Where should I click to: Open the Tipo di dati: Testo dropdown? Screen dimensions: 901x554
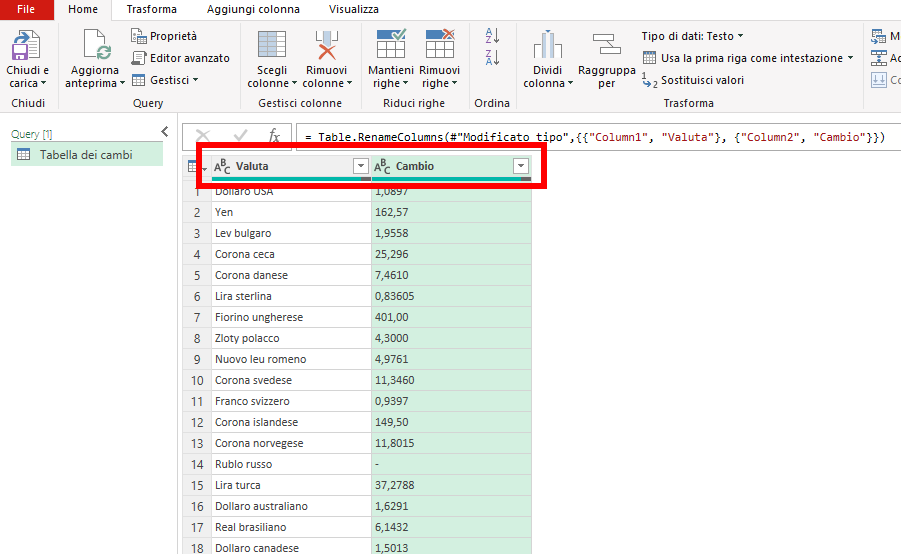[x=692, y=36]
